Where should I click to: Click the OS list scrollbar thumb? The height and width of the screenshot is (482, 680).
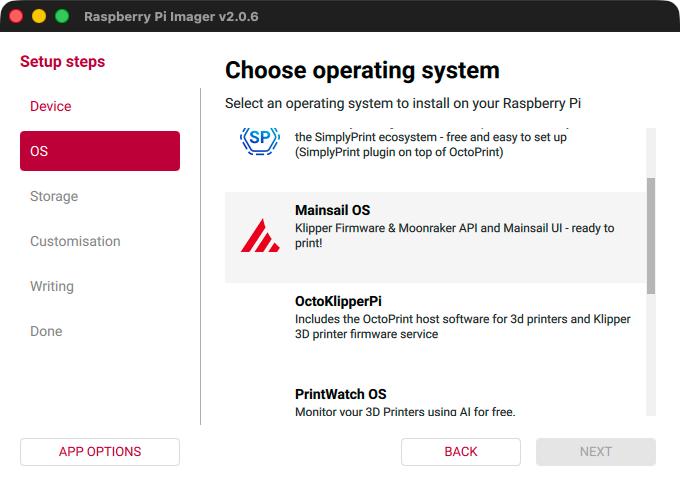coord(651,236)
